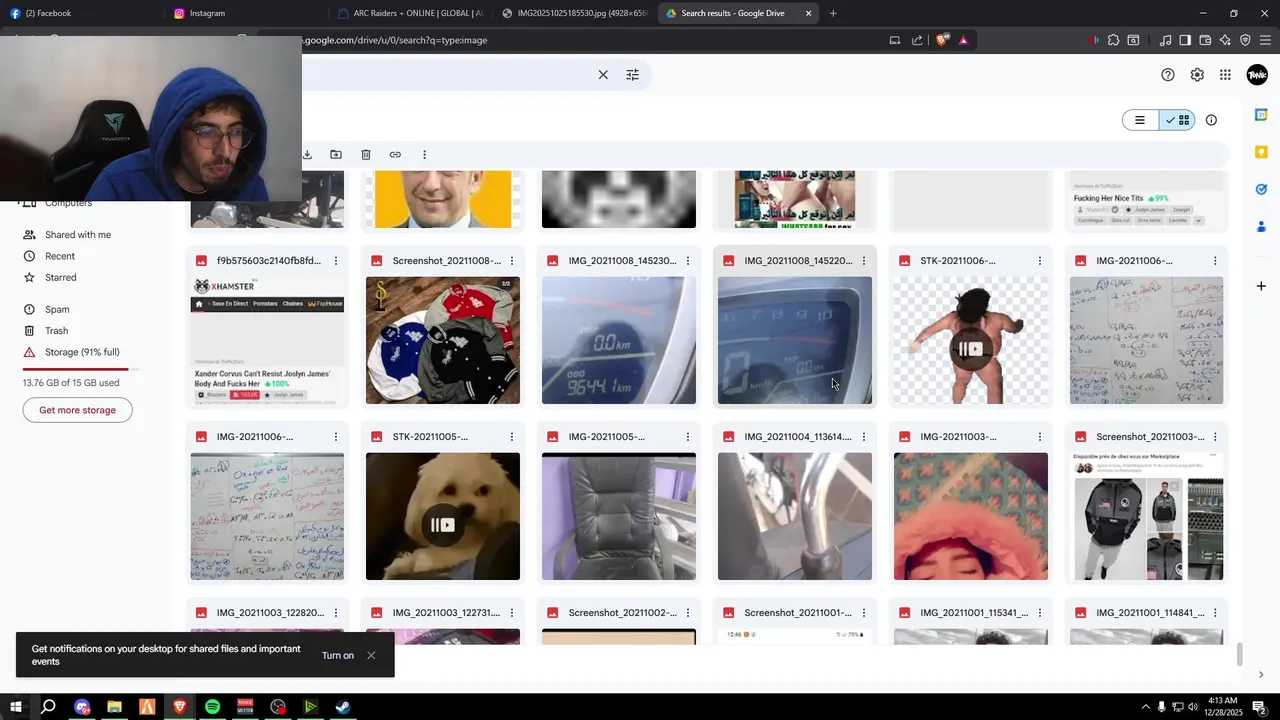Collapse the side panel chevron
The width and height of the screenshot is (1280, 720).
pos(1261,675)
